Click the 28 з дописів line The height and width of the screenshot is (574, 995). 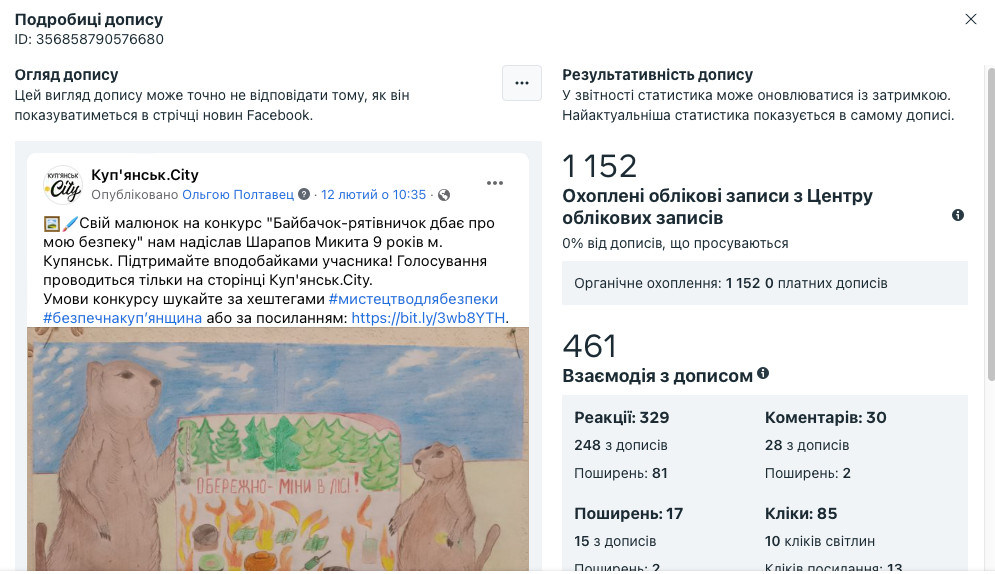click(807, 445)
